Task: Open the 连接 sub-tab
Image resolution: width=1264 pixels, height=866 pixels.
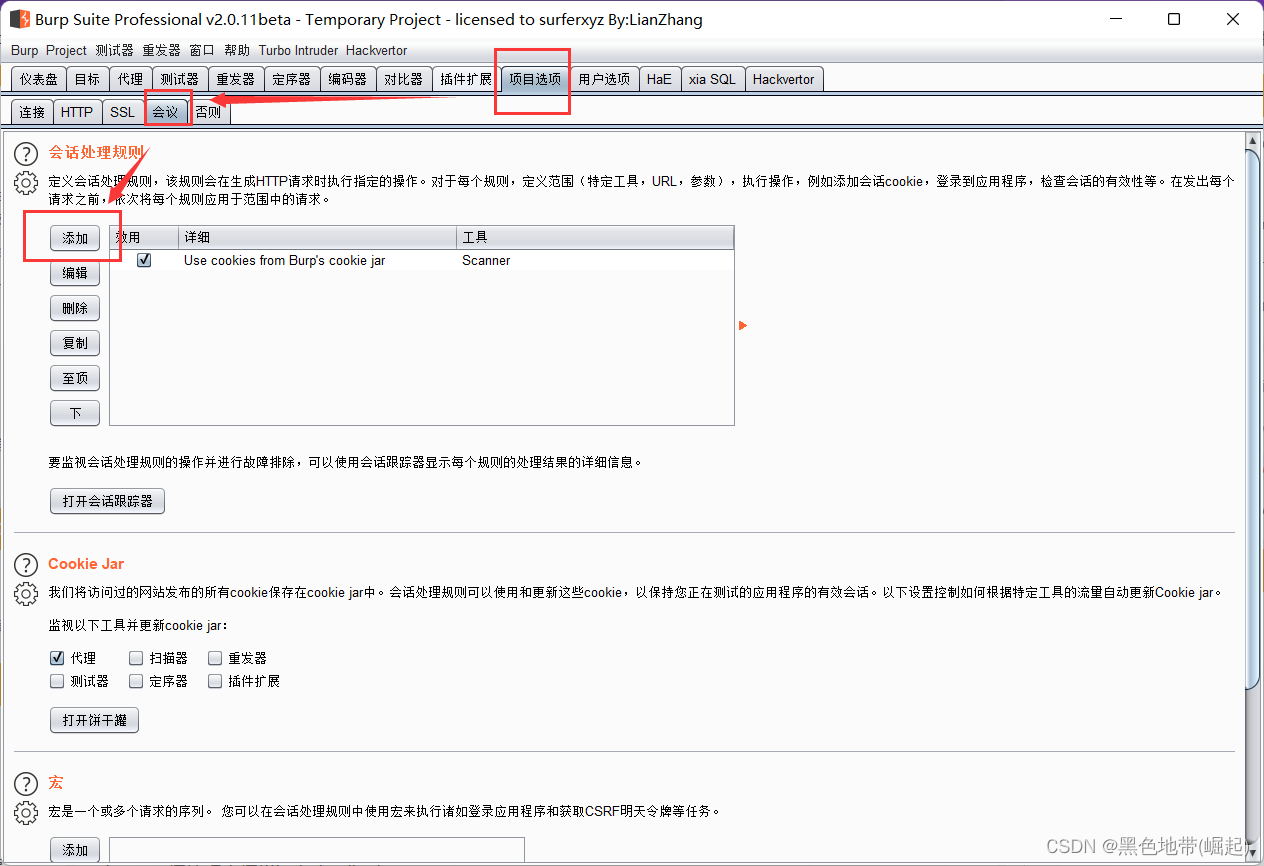Action: [32, 112]
